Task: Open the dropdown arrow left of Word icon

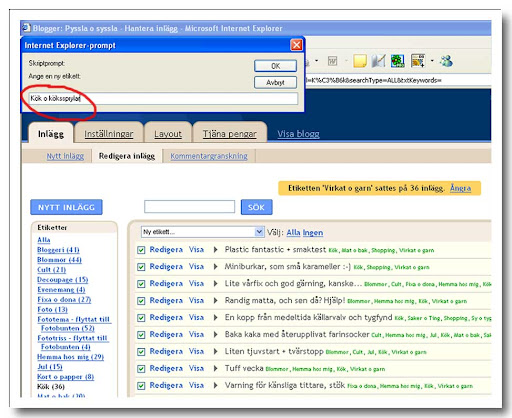Action: (316, 61)
